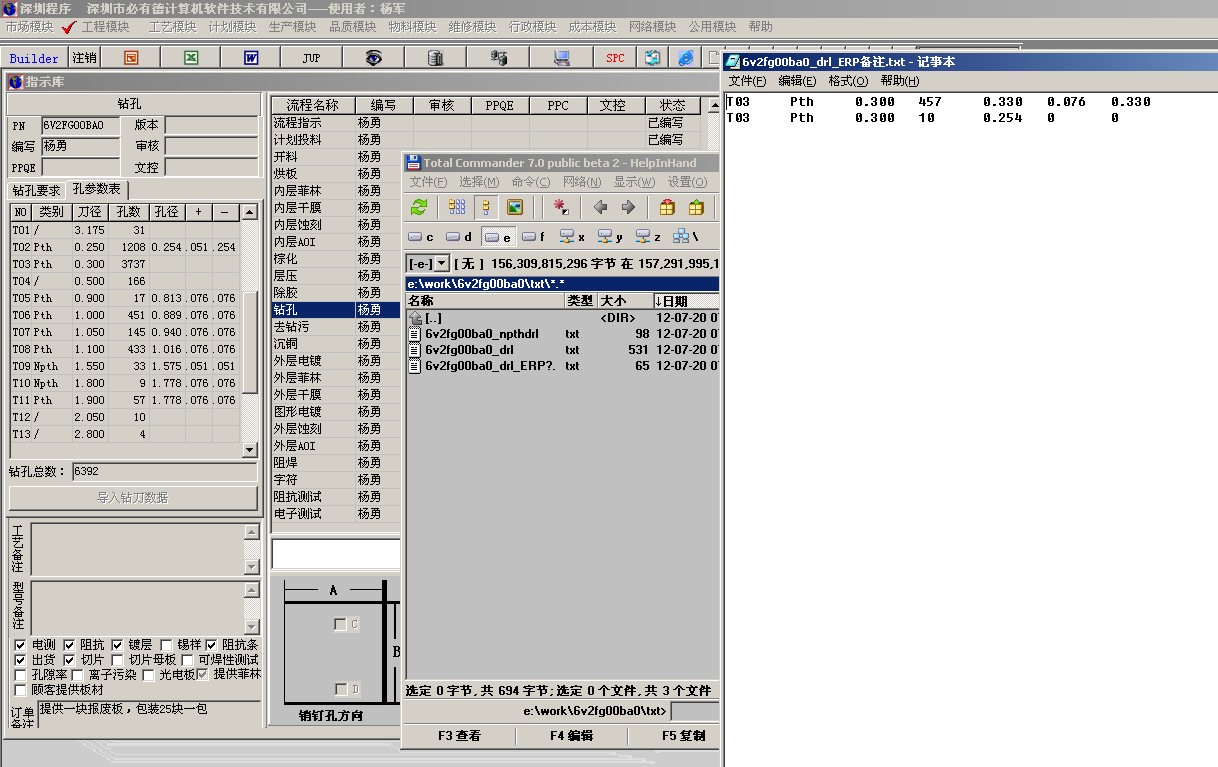Click the refresh icon in Total Commander
The height and width of the screenshot is (767, 1218).
(419, 207)
